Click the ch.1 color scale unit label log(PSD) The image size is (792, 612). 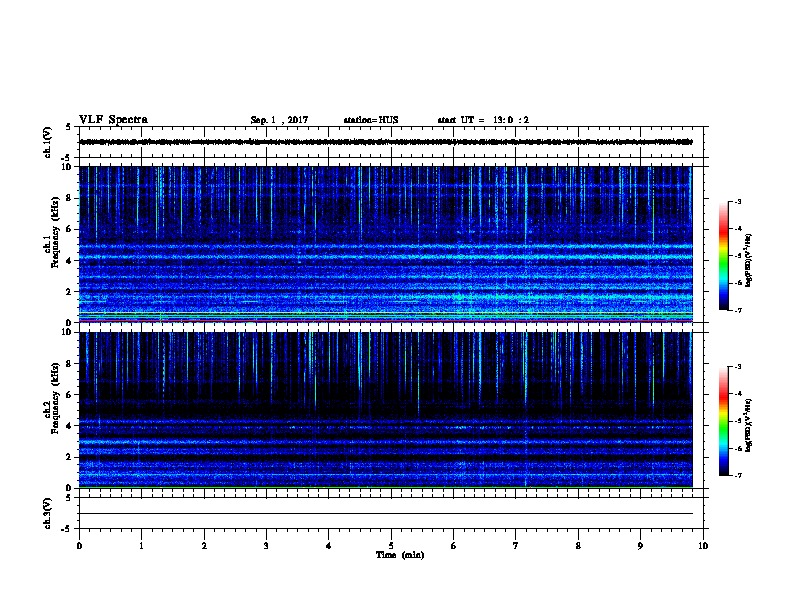748,260
